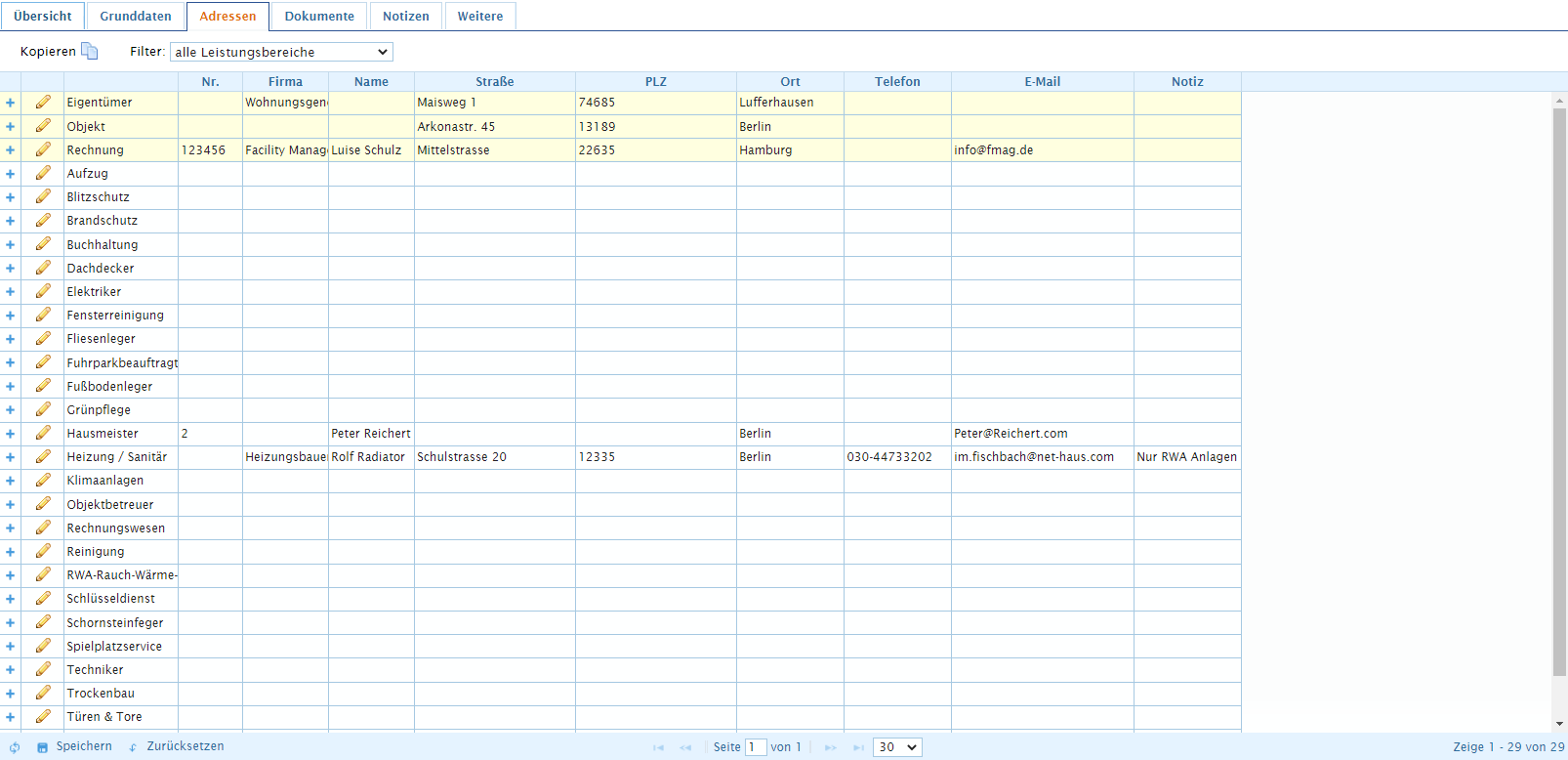Edit the Fliesenleger row pencil icon
The image size is (1568, 760).
pos(43,338)
